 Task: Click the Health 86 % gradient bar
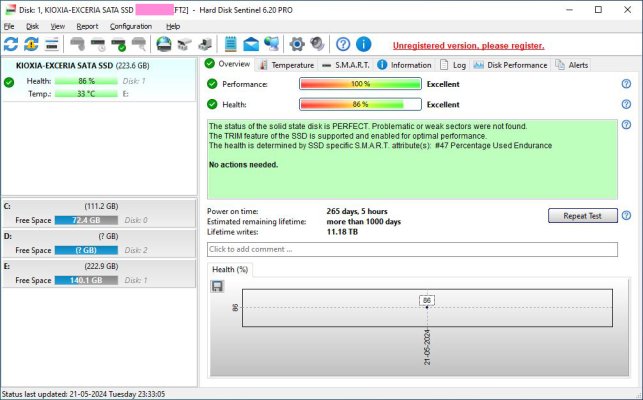[x=360, y=104]
